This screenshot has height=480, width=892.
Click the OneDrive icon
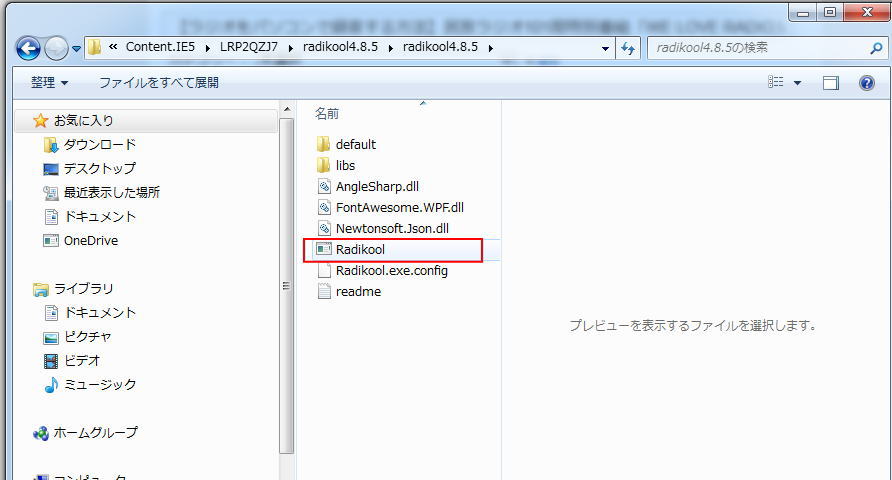51,241
